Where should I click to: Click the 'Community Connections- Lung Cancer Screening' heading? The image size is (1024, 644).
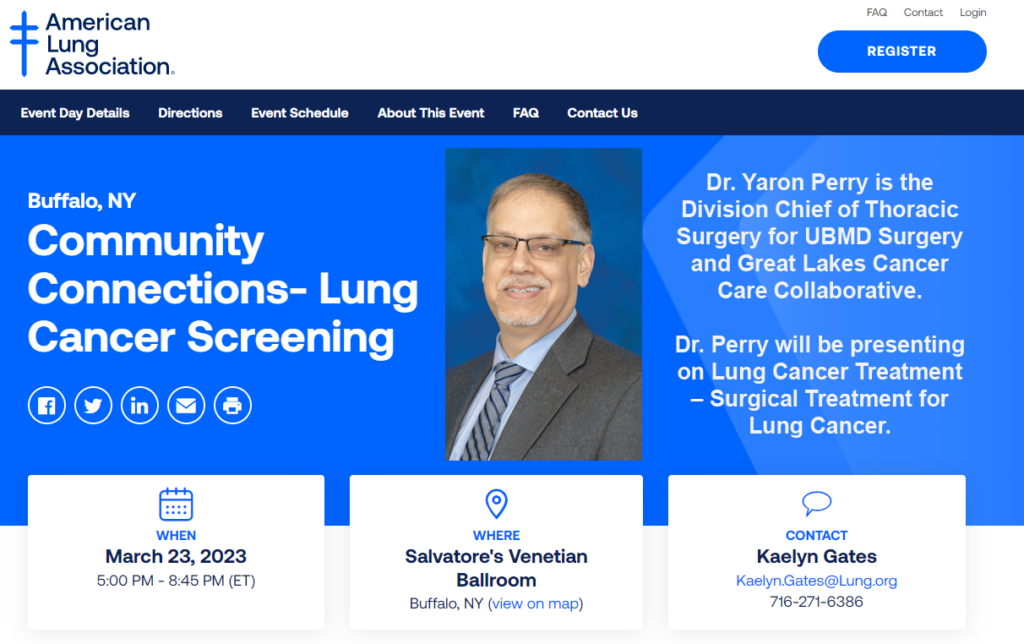[223, 289]
